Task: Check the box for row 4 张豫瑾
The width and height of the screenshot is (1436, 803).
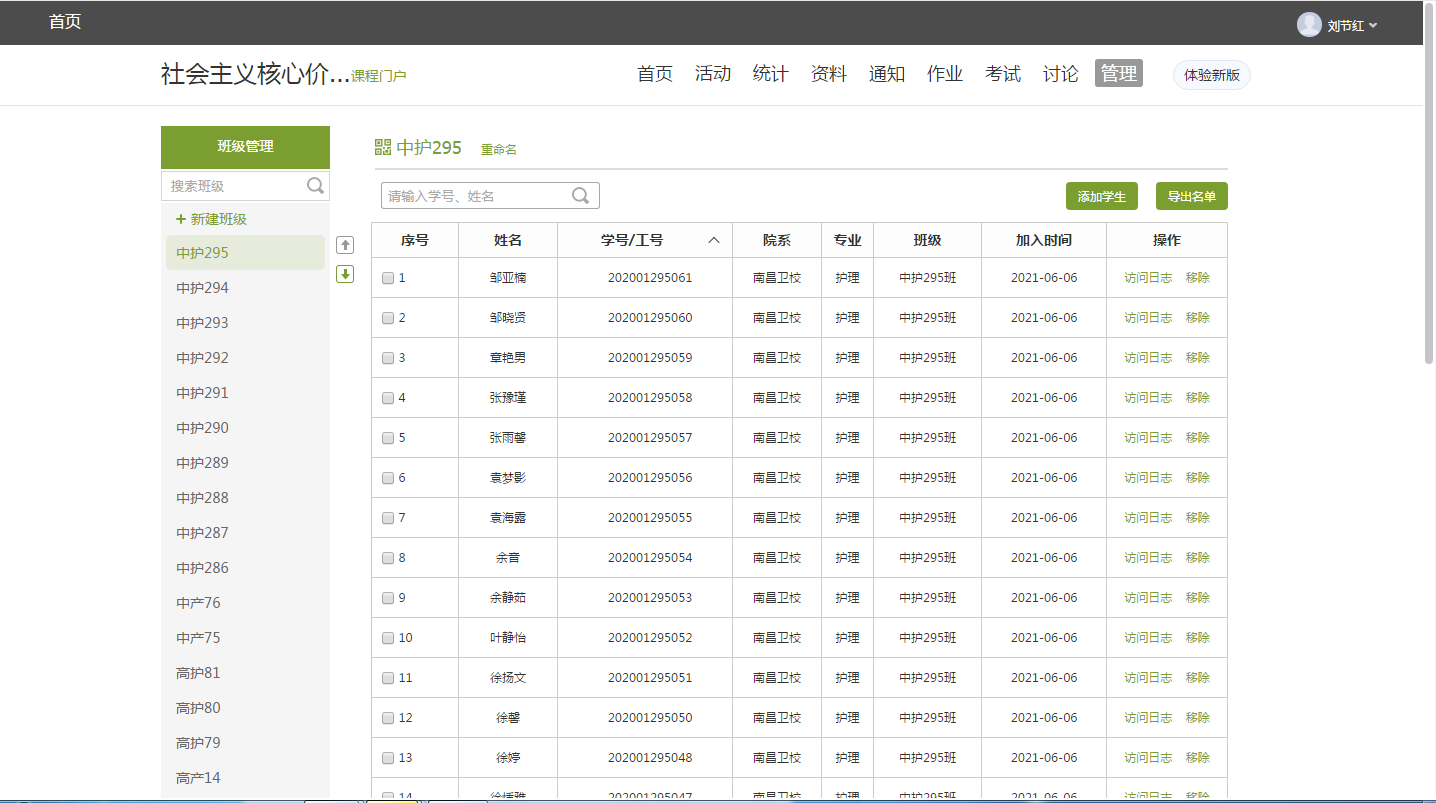Action: 388,398
